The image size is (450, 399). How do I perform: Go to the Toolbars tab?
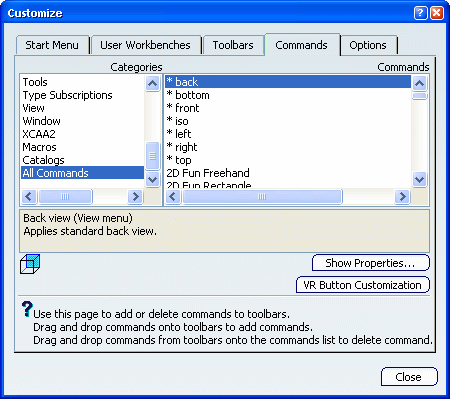click(x=233, y=45)
